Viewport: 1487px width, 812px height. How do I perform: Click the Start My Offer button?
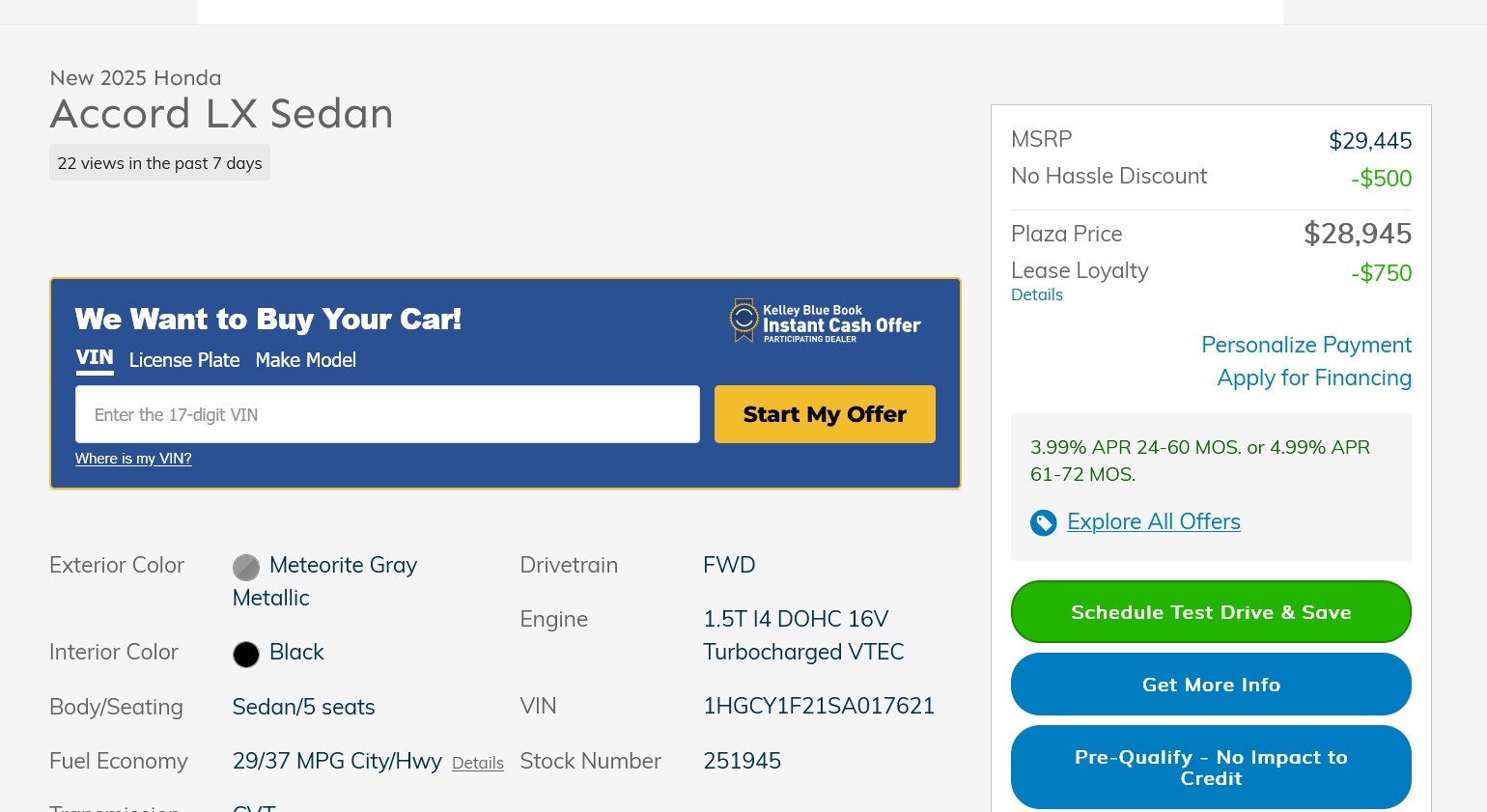click(825, 414)
